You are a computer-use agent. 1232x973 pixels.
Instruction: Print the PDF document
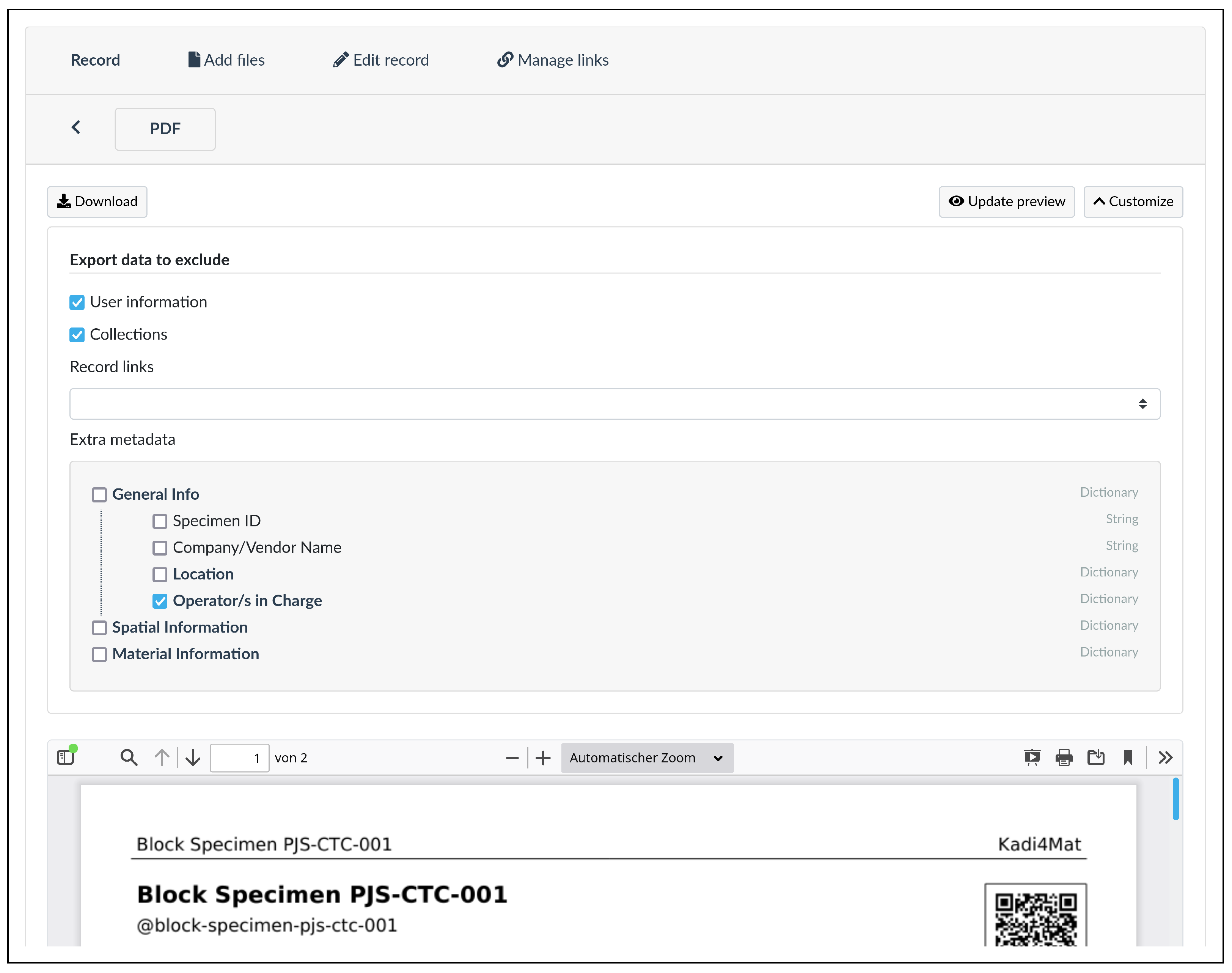click(x=1064, y=757)
